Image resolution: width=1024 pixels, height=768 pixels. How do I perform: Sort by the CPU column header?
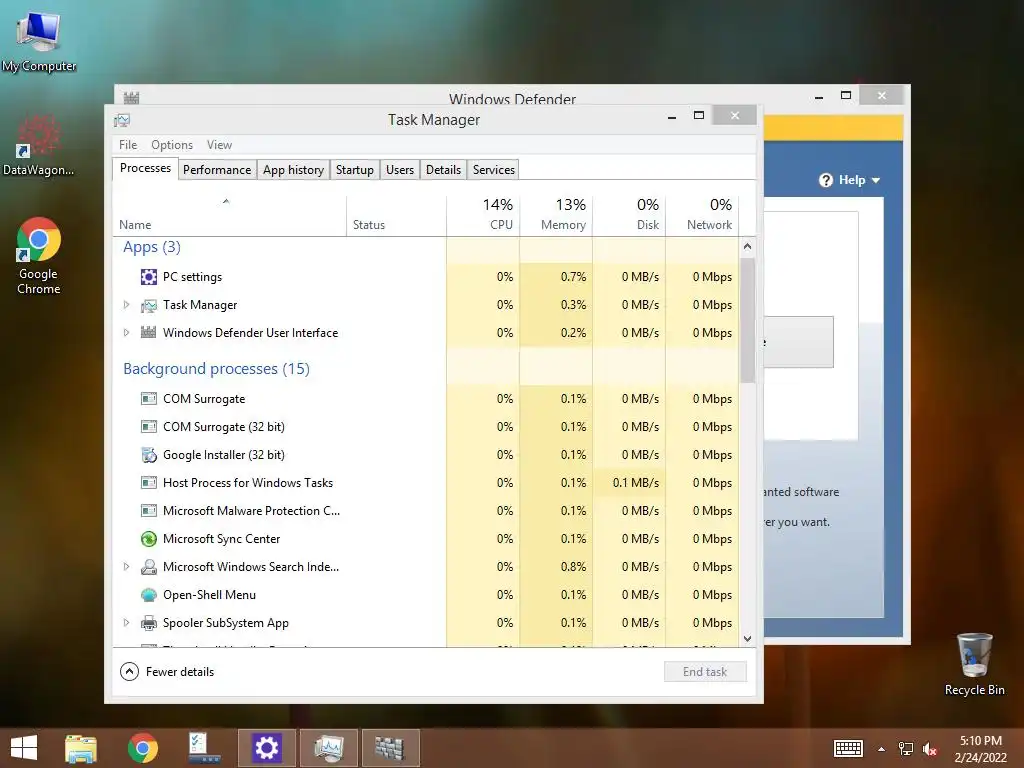483,215
